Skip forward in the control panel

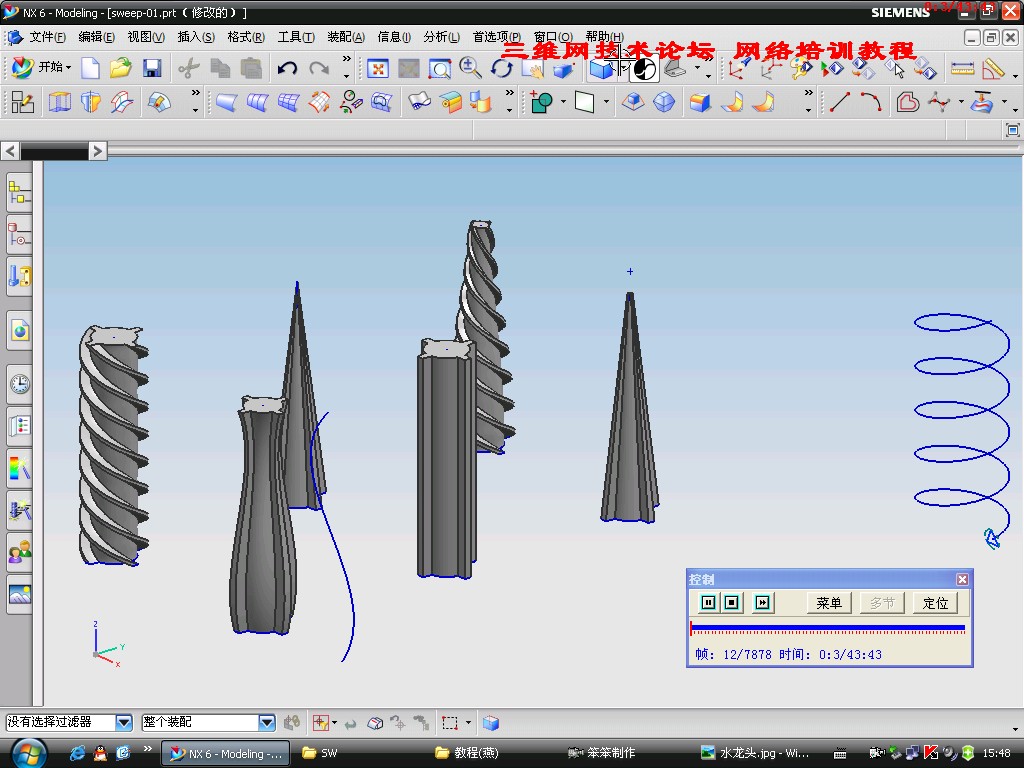[x=762, y=602]
